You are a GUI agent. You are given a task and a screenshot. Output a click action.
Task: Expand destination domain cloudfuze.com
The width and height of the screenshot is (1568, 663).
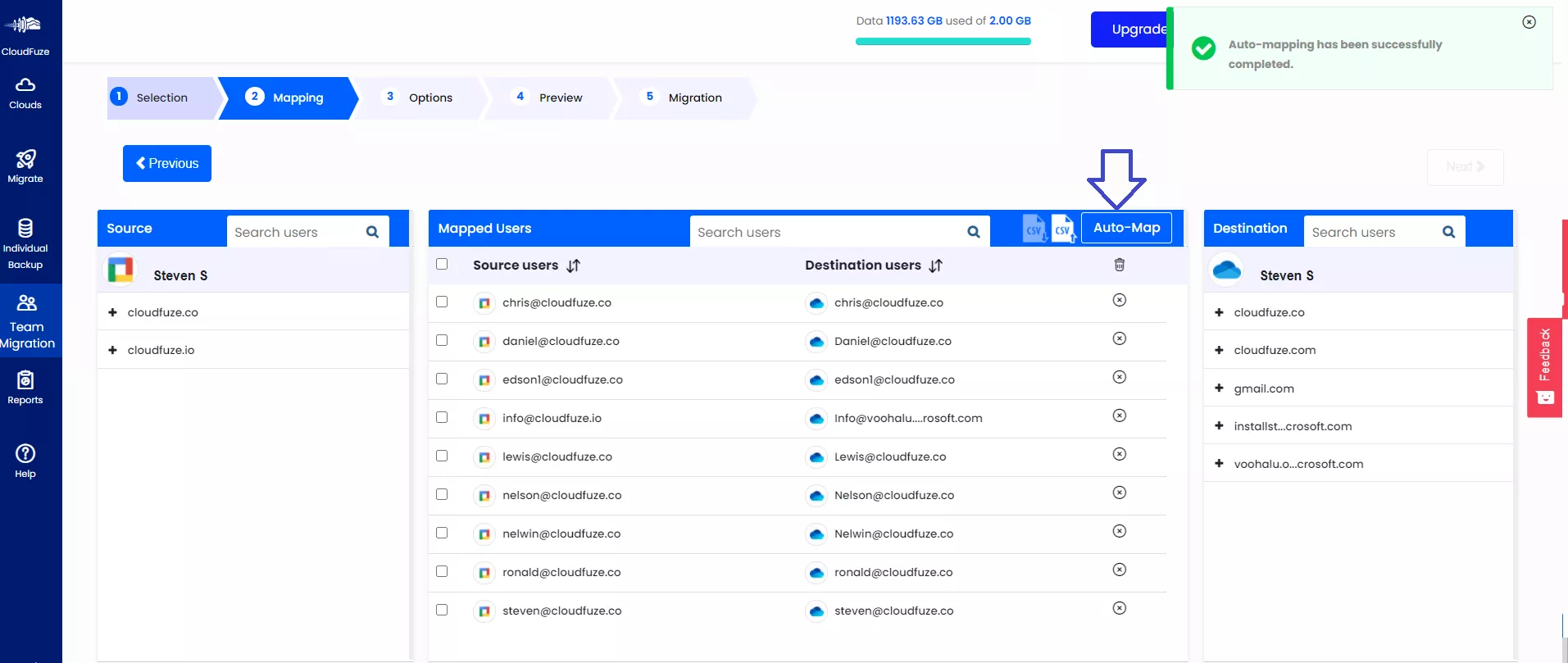pos(1219,350)
